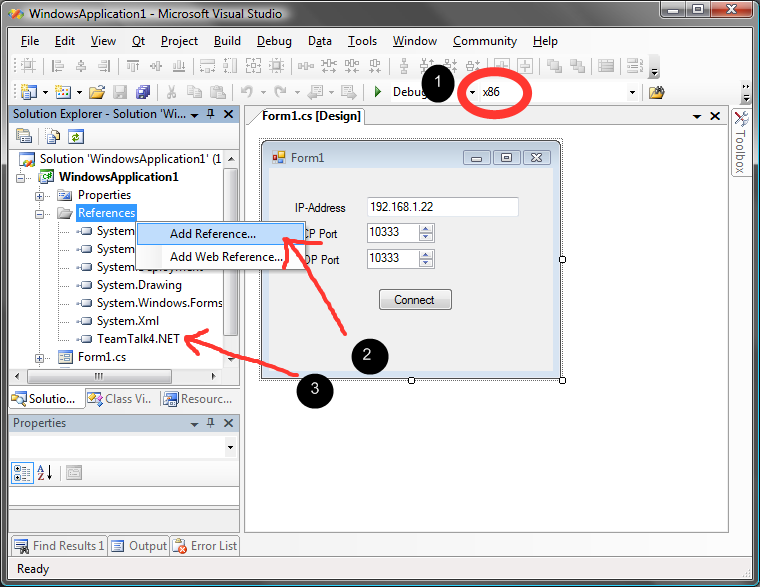Select TeamTalk4.NET reference in tree
The height and width of the screenshot is (587, 760).
click(138, 339)
